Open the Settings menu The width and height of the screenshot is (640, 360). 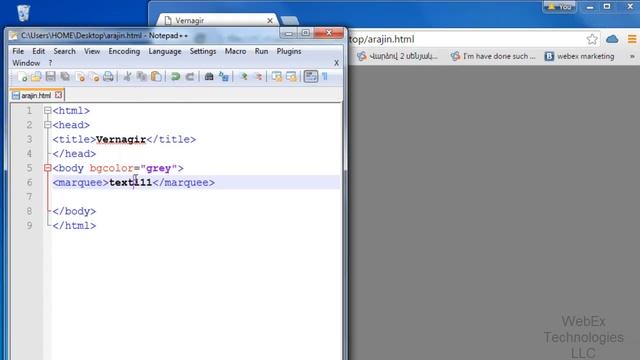point(203,51)
